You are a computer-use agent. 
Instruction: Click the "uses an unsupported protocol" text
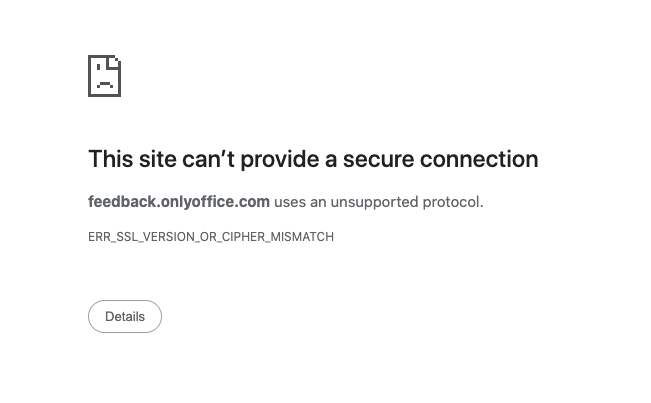pyautogui.click(x=378, y=201)
